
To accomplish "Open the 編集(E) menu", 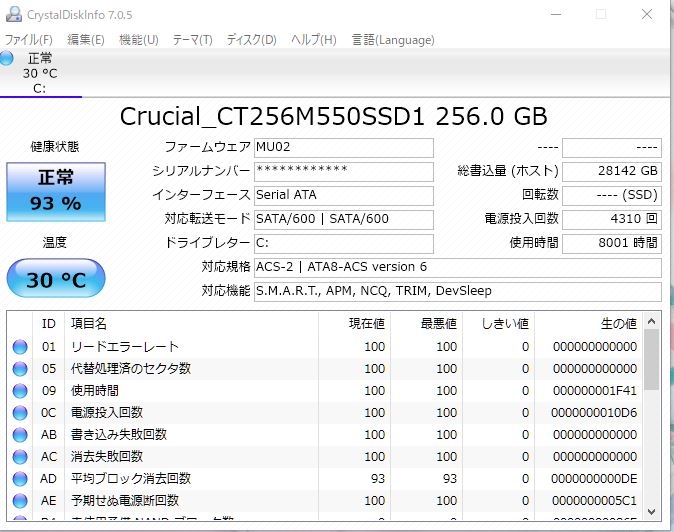I will (x=86, y=40).
